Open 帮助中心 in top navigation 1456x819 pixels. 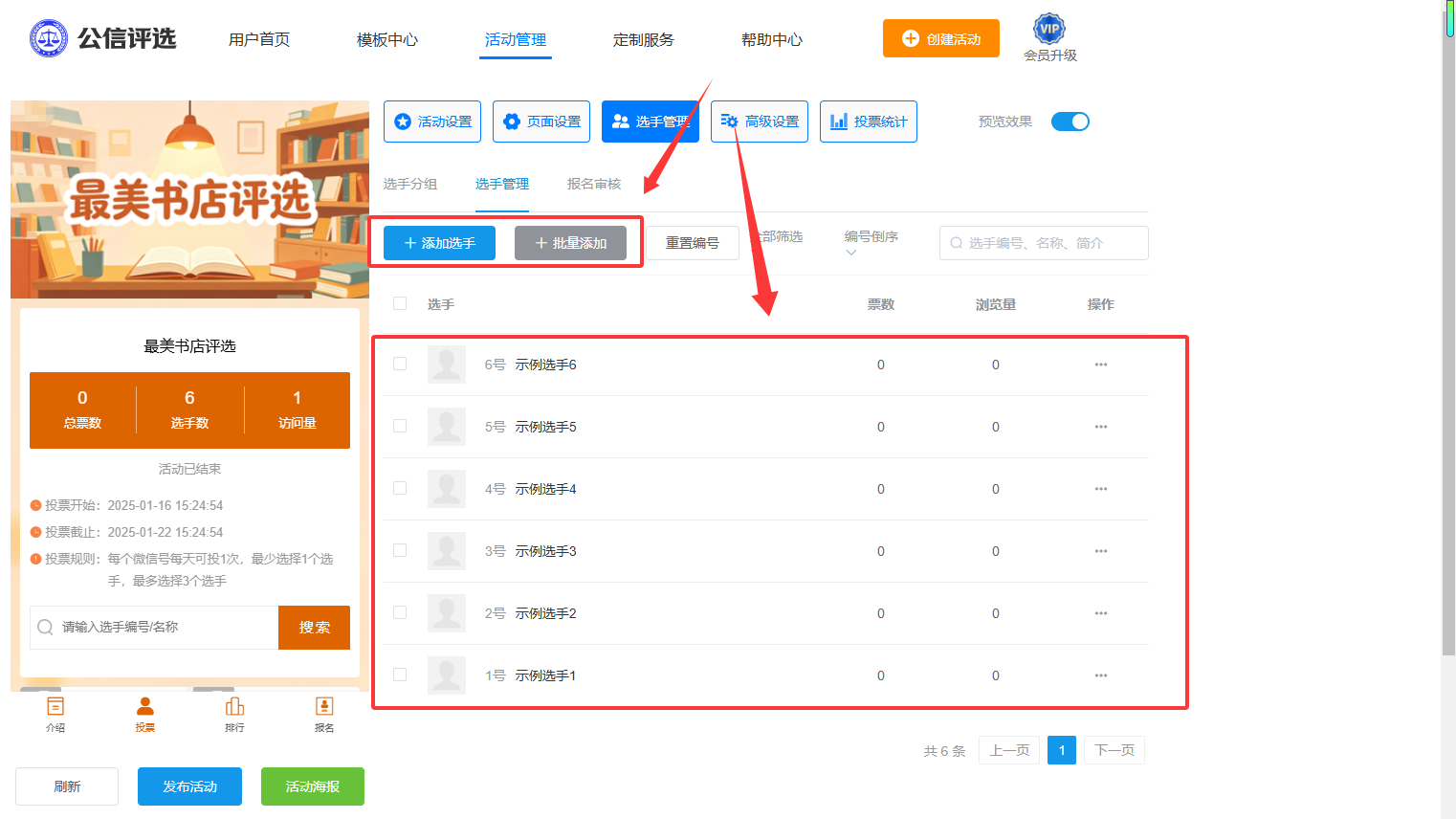click(x=772, y=39)
